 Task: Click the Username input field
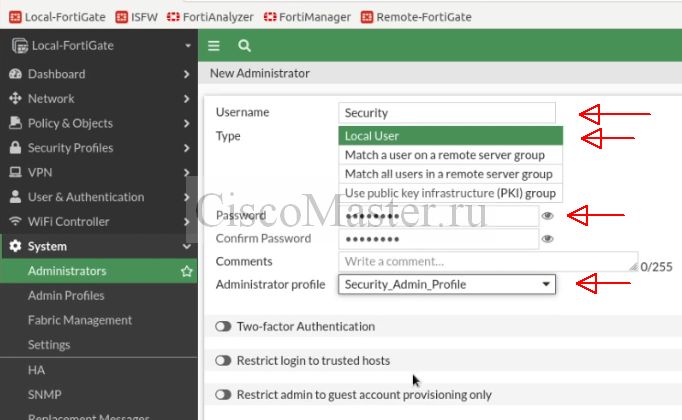tap(447, 113)
